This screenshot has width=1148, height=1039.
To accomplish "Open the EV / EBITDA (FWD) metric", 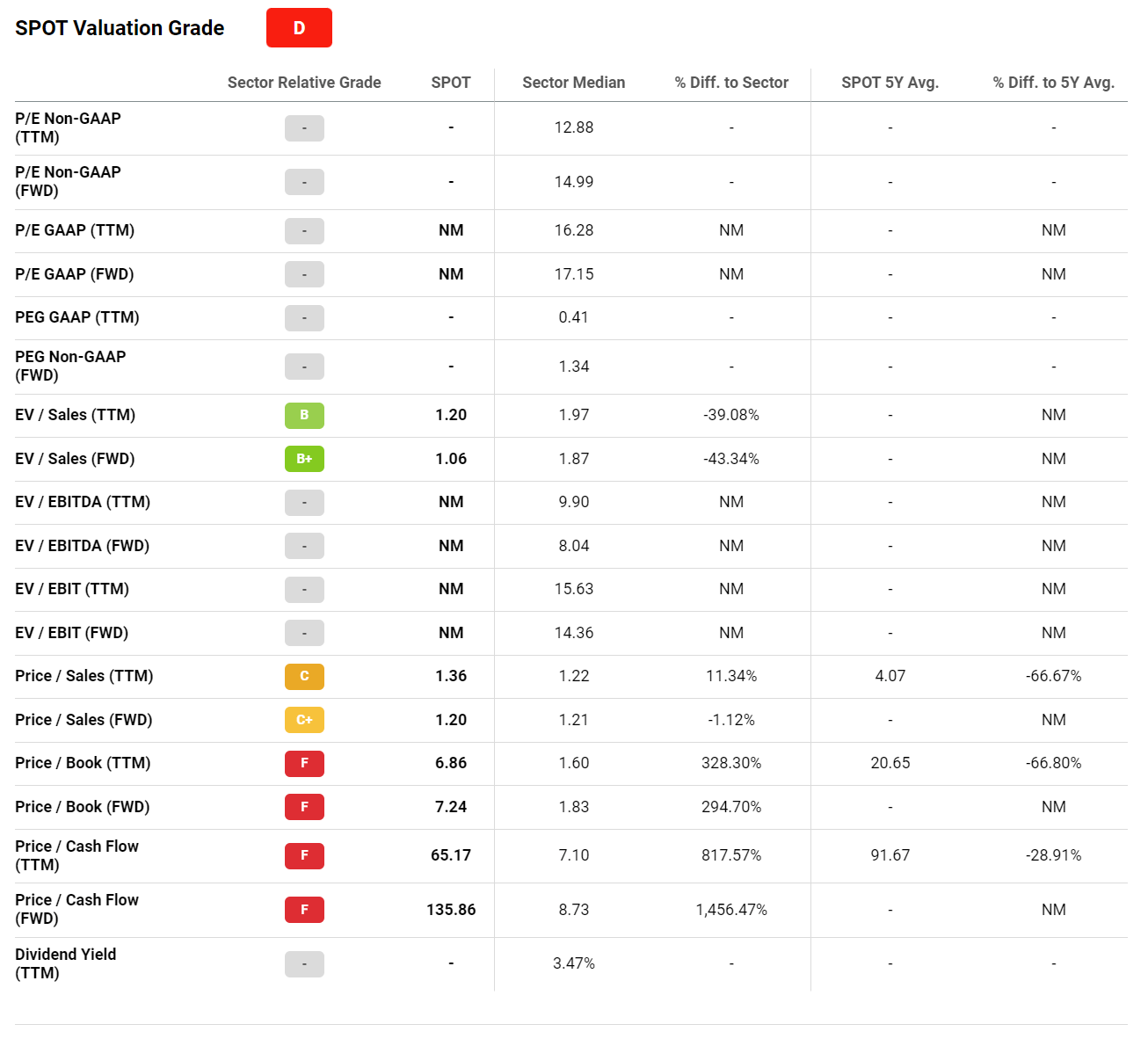I will pos(82,546).
